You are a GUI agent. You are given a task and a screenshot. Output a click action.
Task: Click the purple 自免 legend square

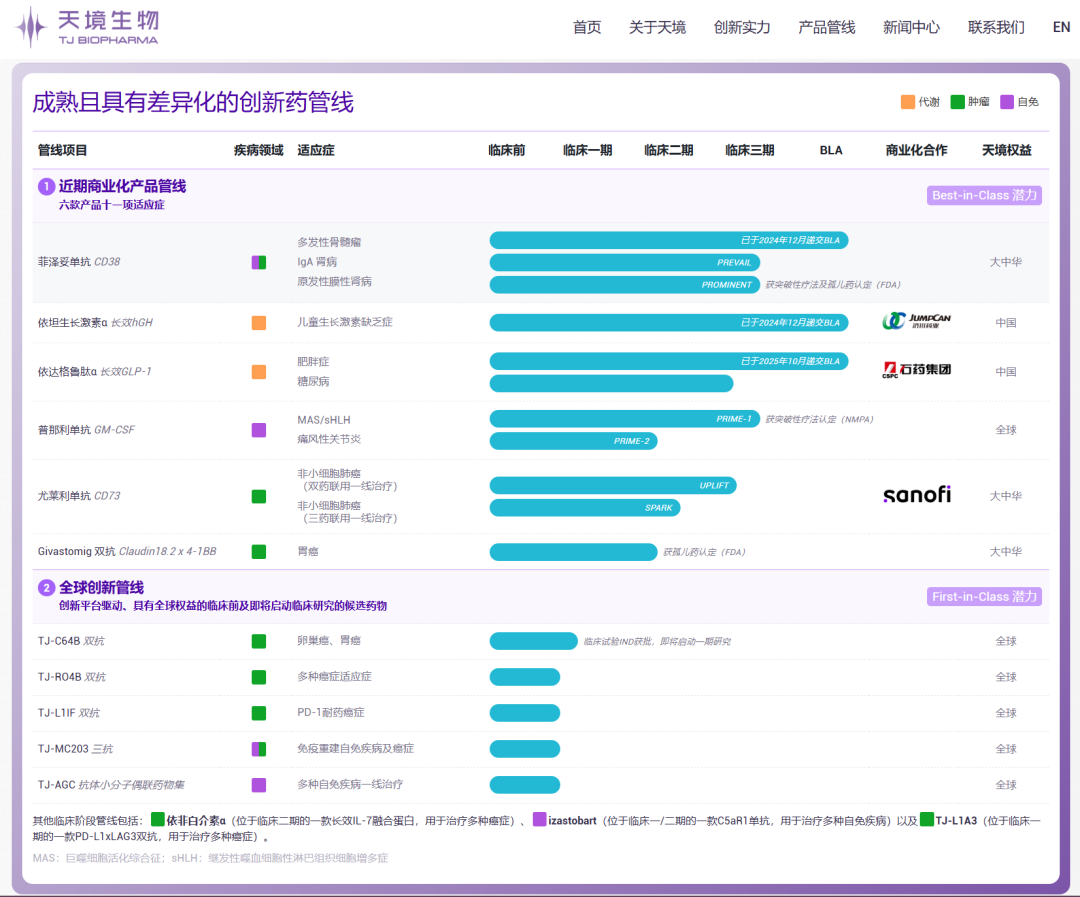[x=1007, y=102]
